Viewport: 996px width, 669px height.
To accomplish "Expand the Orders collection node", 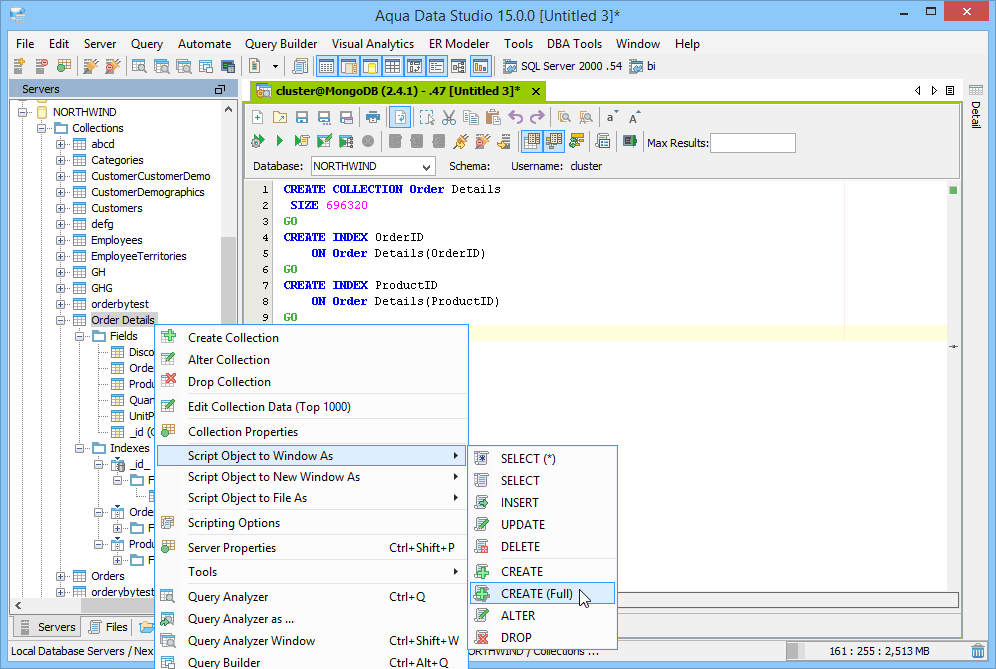I will (x=60, y=577).
